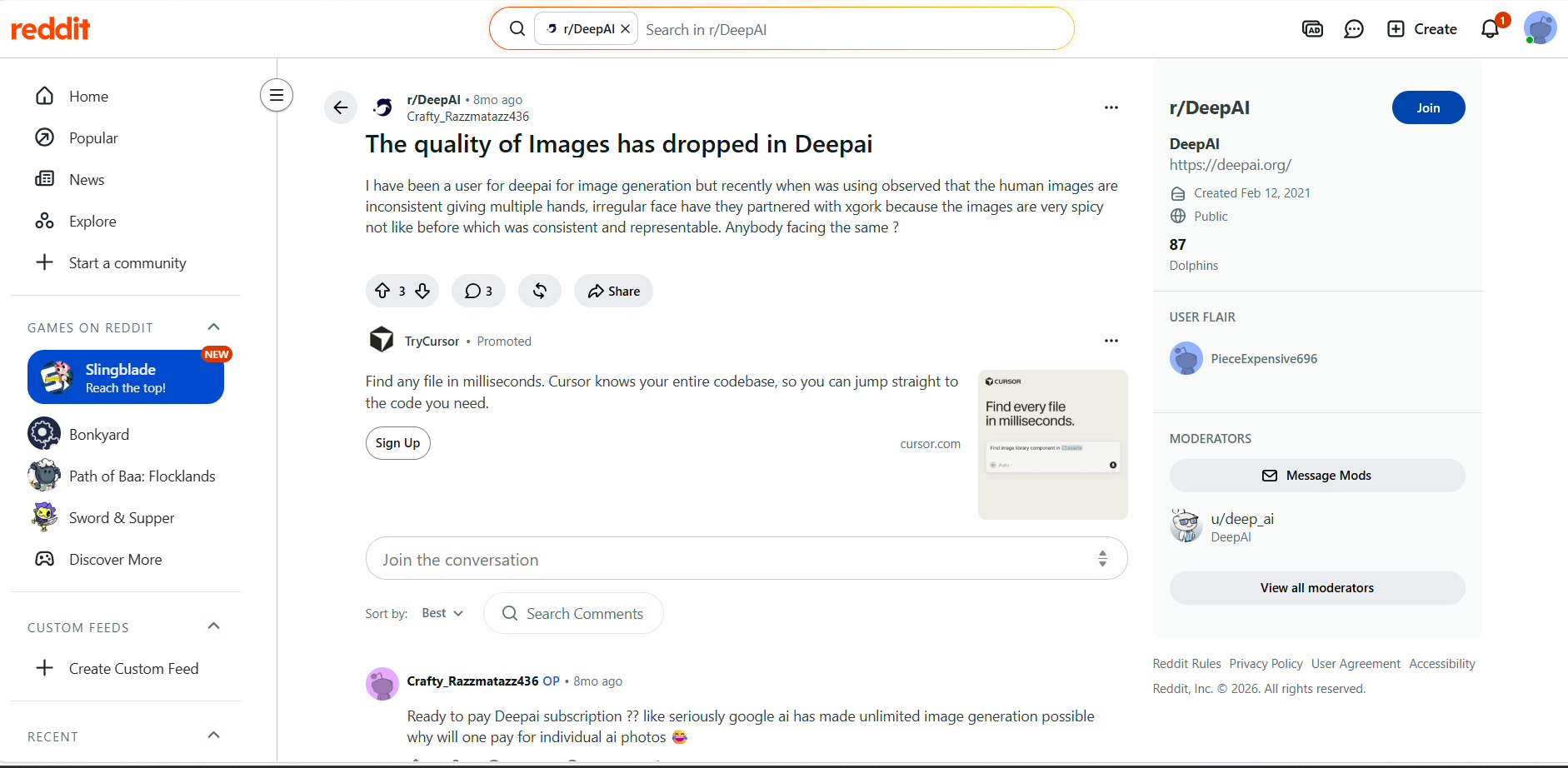Collapse the Custom Feeds section
This screenshot has width=1568, height=768.
tap(213, 626)
